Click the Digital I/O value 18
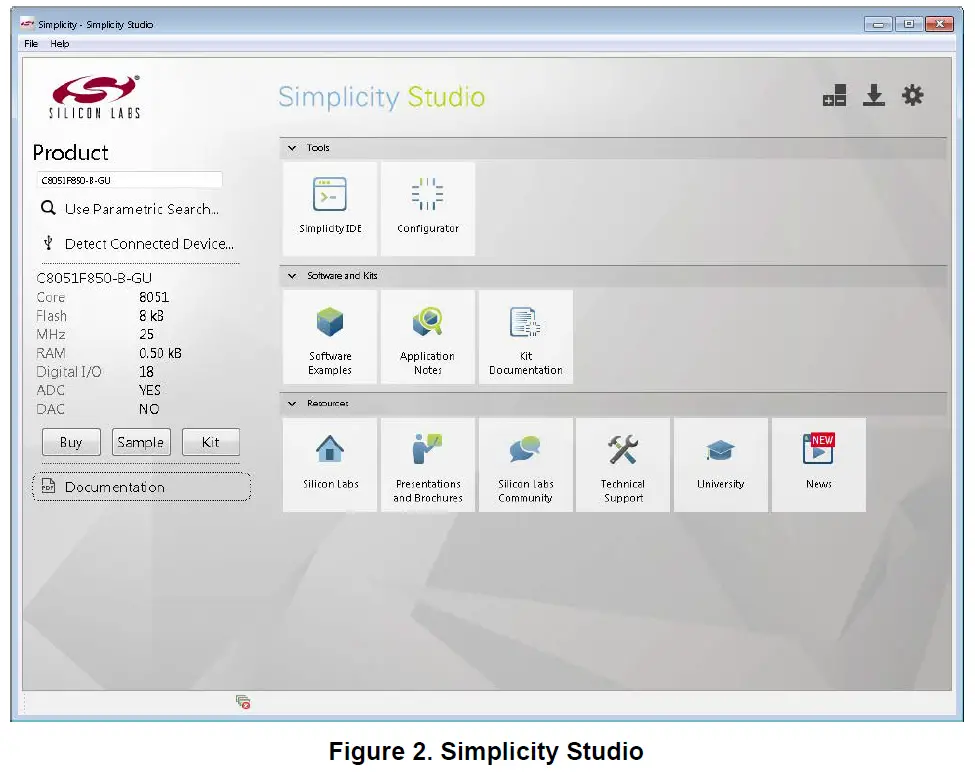The image size is (975, 774). [146, 372]
